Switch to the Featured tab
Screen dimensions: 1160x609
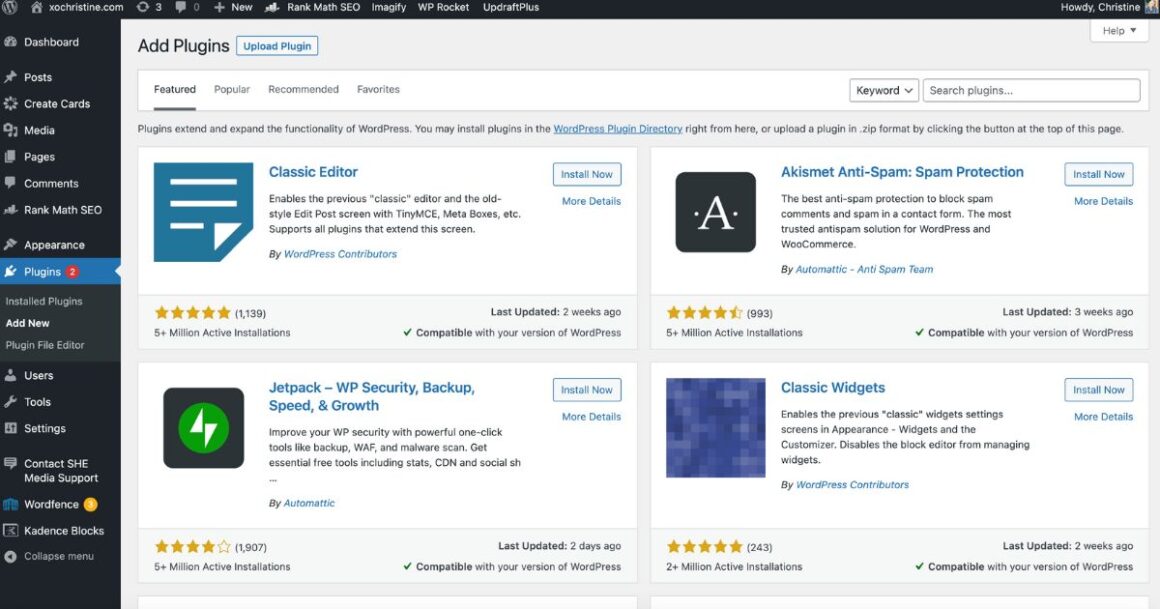(x=175, y=90)
